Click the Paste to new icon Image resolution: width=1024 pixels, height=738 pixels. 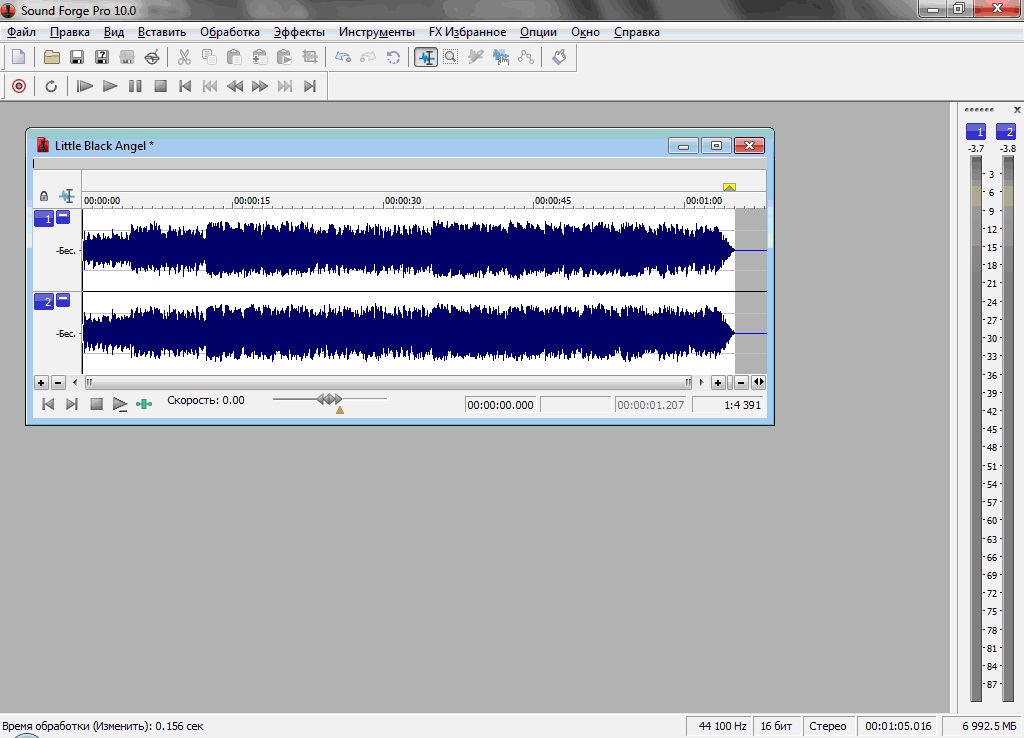[x=284, y=57]
